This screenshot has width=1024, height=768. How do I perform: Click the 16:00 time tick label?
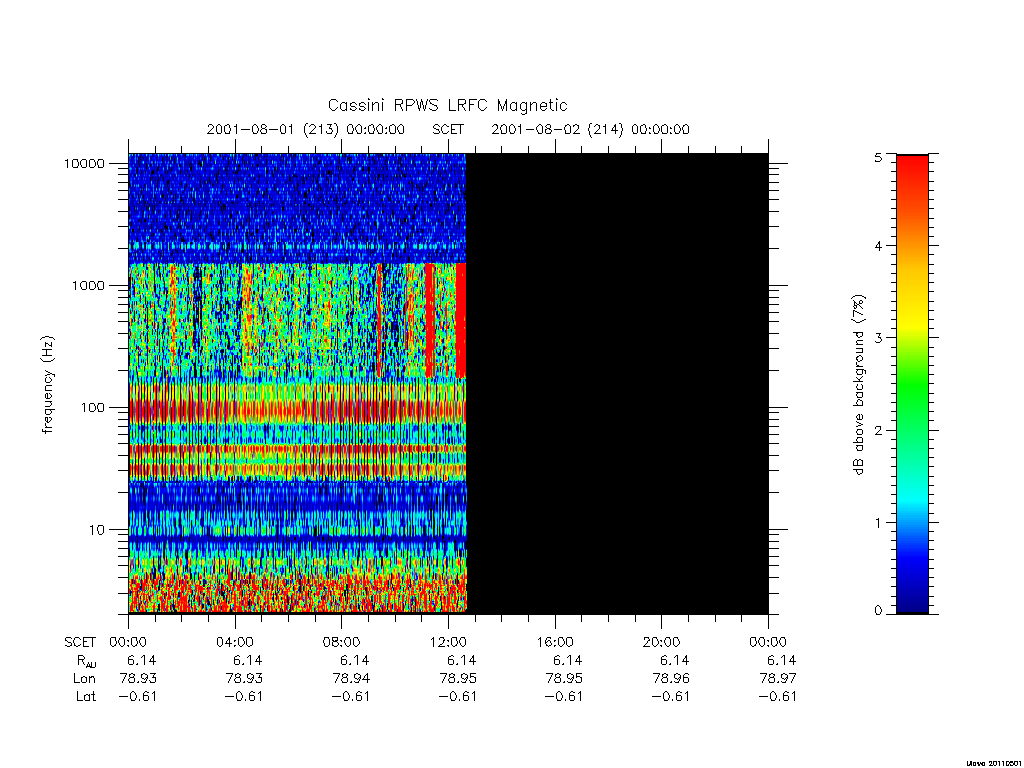coord(554,642)
